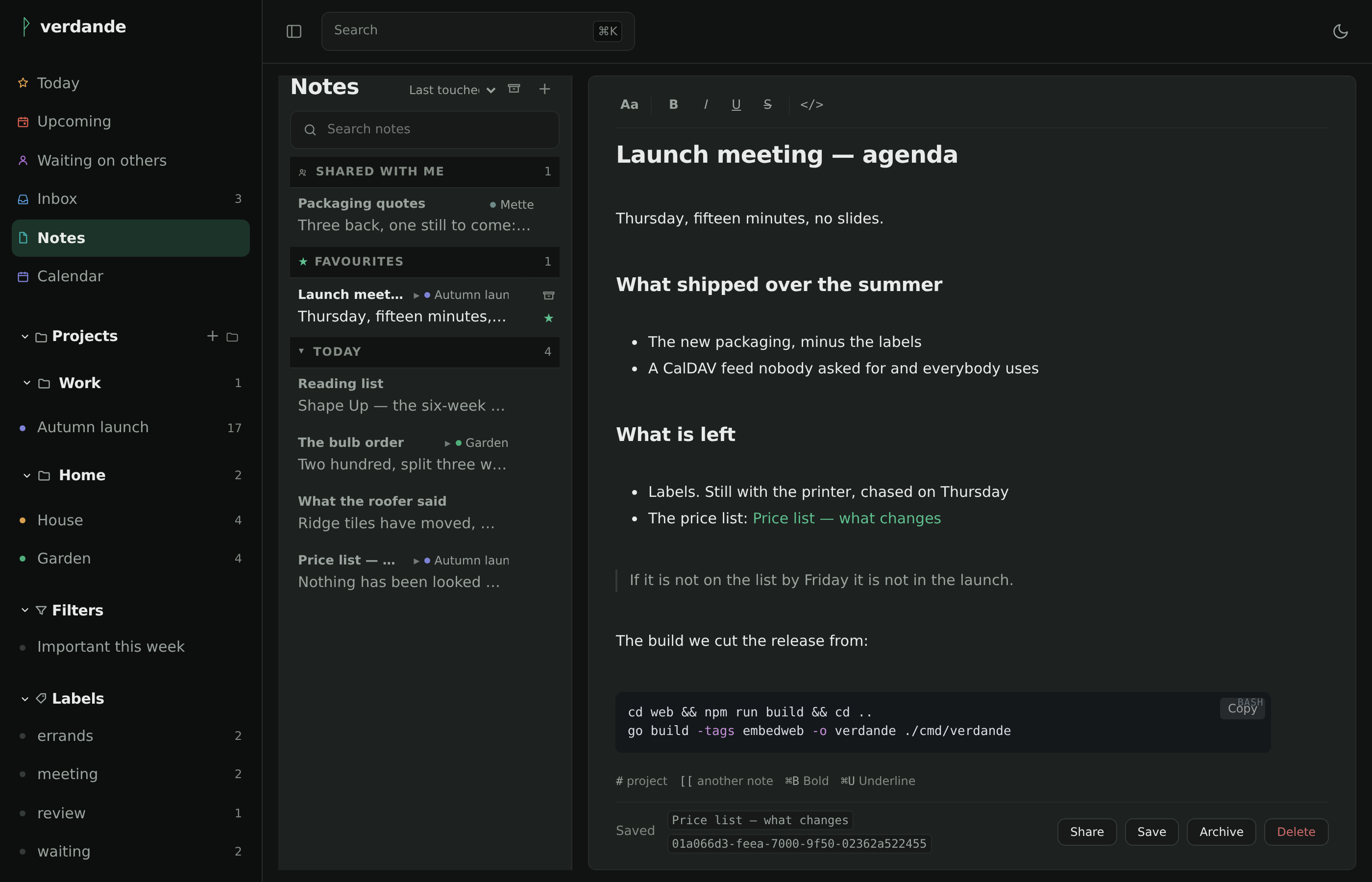This screenshot has width=1372, height=882.
Task: Insert code block using </> icon
Action: click(811, 104)
